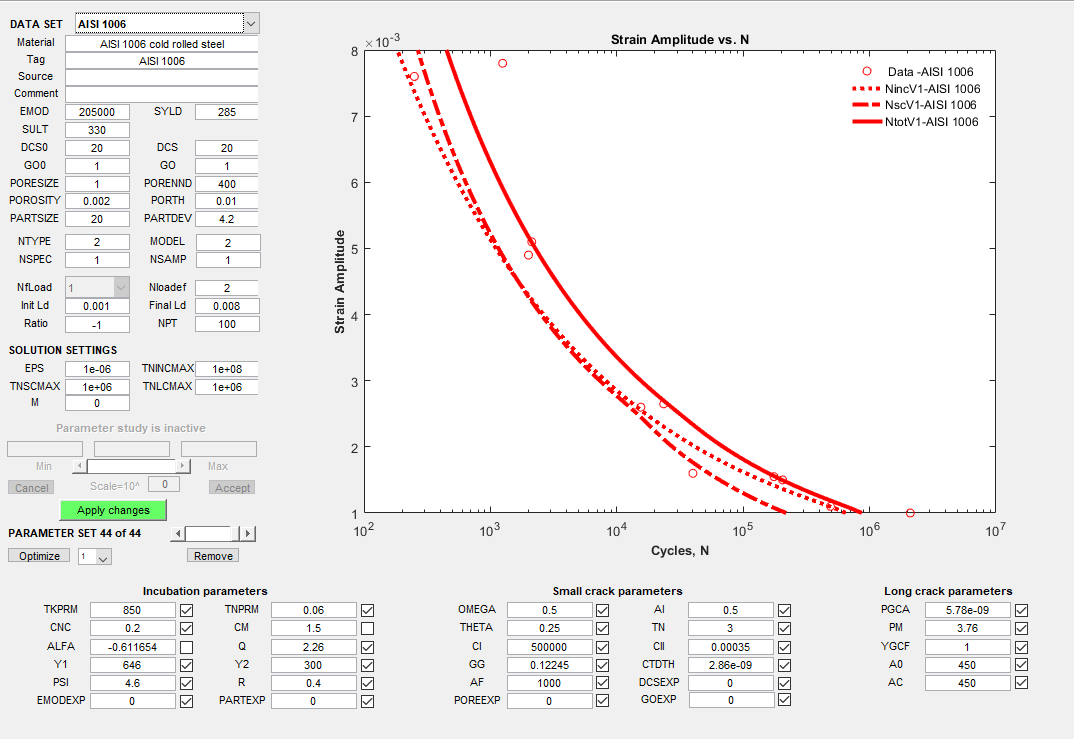Image resolution: width=1074 pixels, height=739 pixels.
Task: Expand the NfLoad dropdown
Action: 121,288
